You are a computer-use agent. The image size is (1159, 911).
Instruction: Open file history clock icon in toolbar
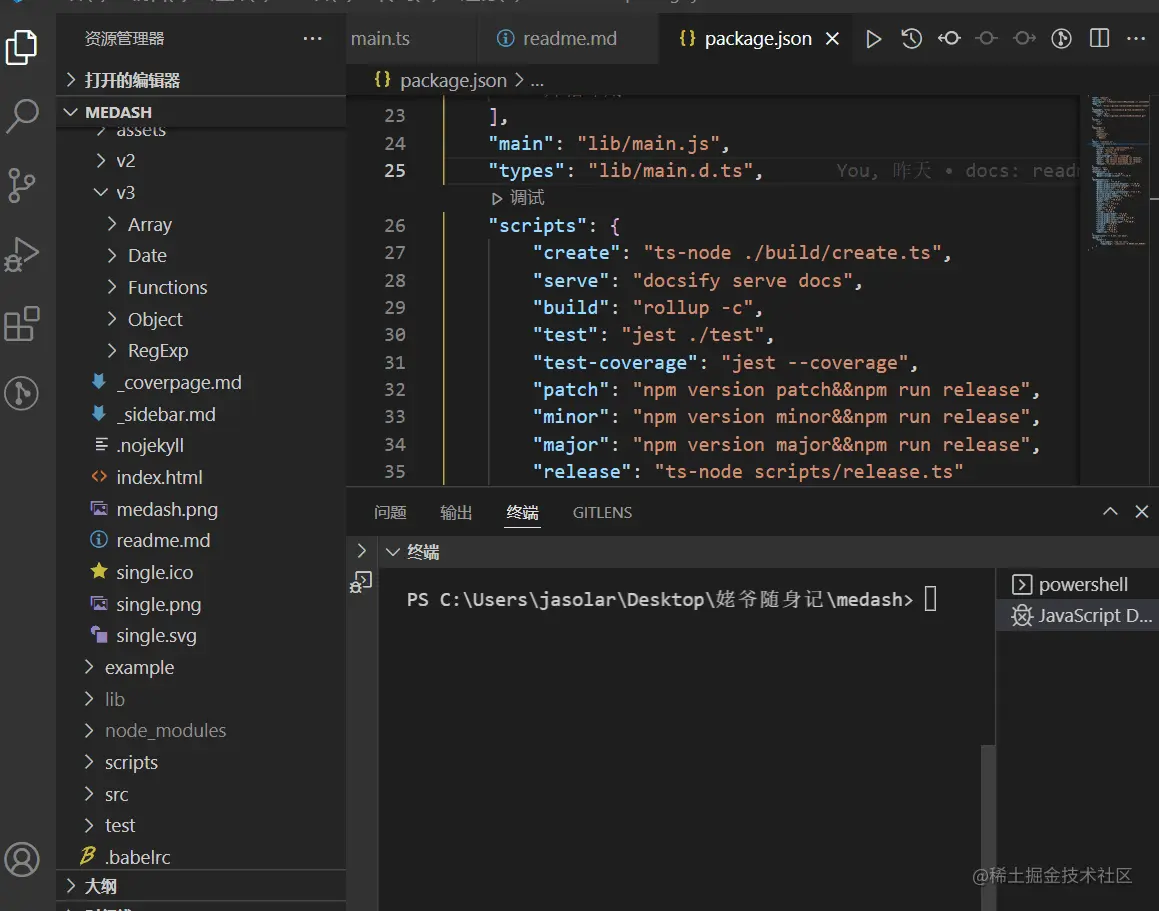click(x=911, y=39)
